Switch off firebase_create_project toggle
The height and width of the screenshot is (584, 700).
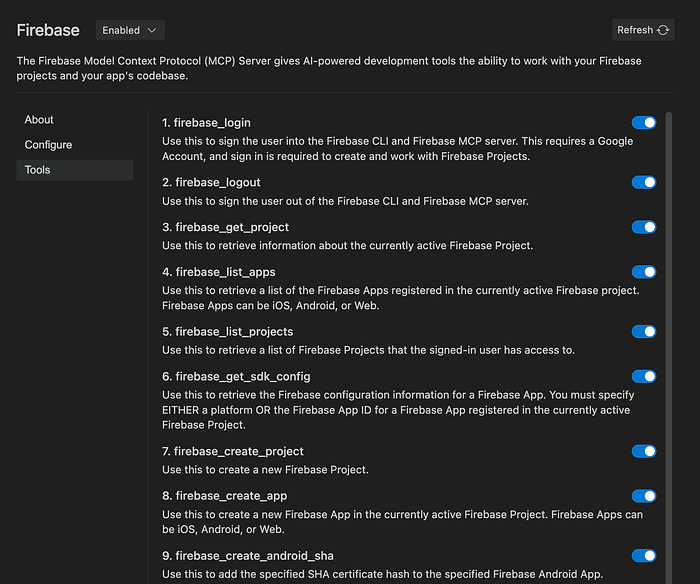coord(643,451)
